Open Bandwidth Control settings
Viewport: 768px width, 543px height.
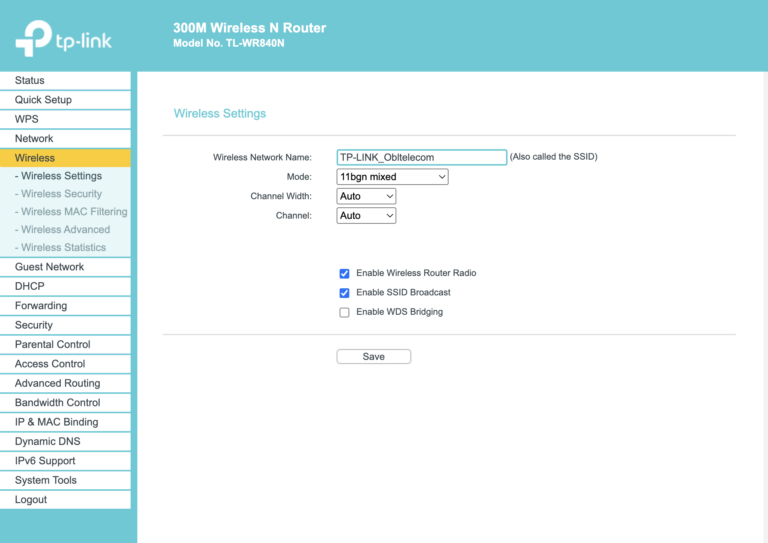coord(57,402)
